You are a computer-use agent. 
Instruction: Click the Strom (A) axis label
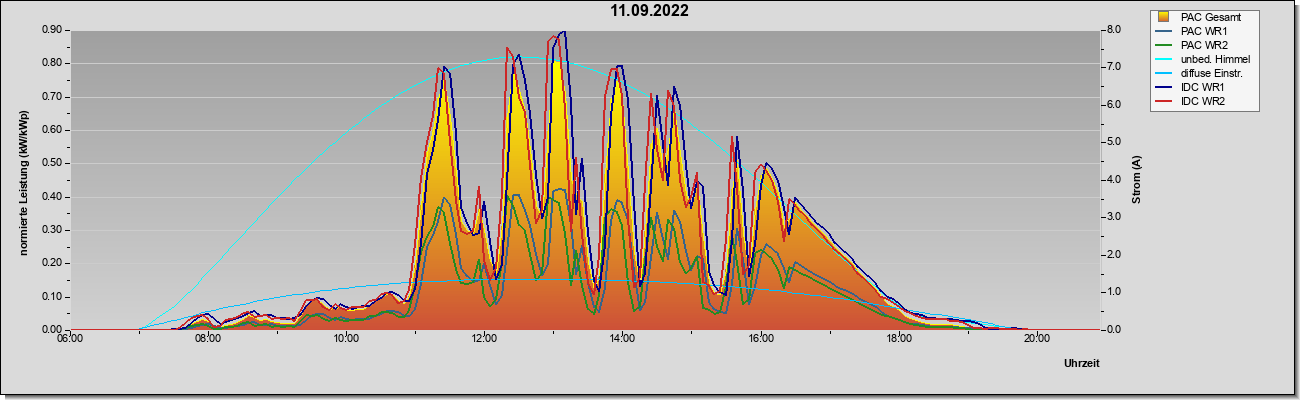pyautogui.click(x=1137, y=180)
